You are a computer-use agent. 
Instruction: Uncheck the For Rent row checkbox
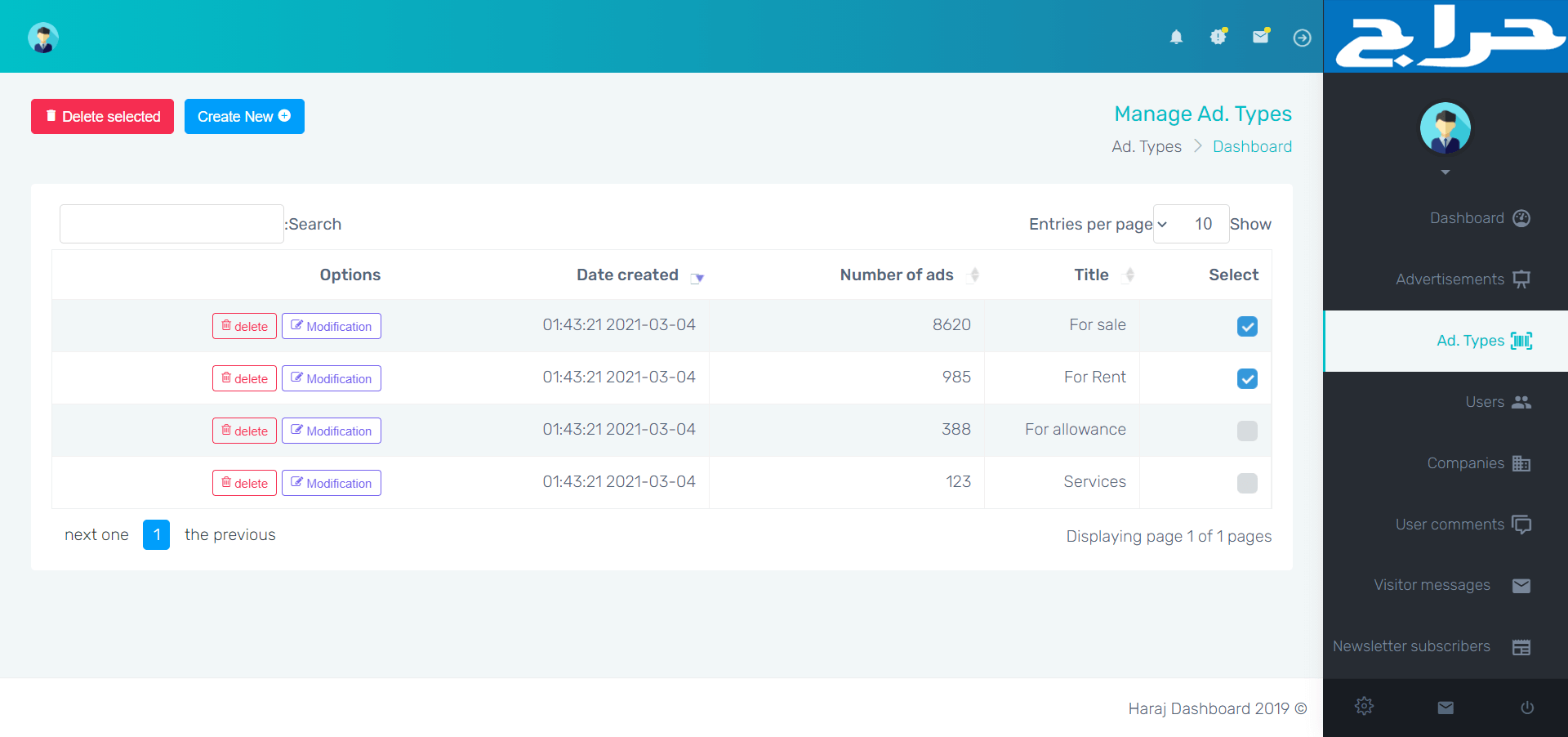click(x=1247, y=378)
